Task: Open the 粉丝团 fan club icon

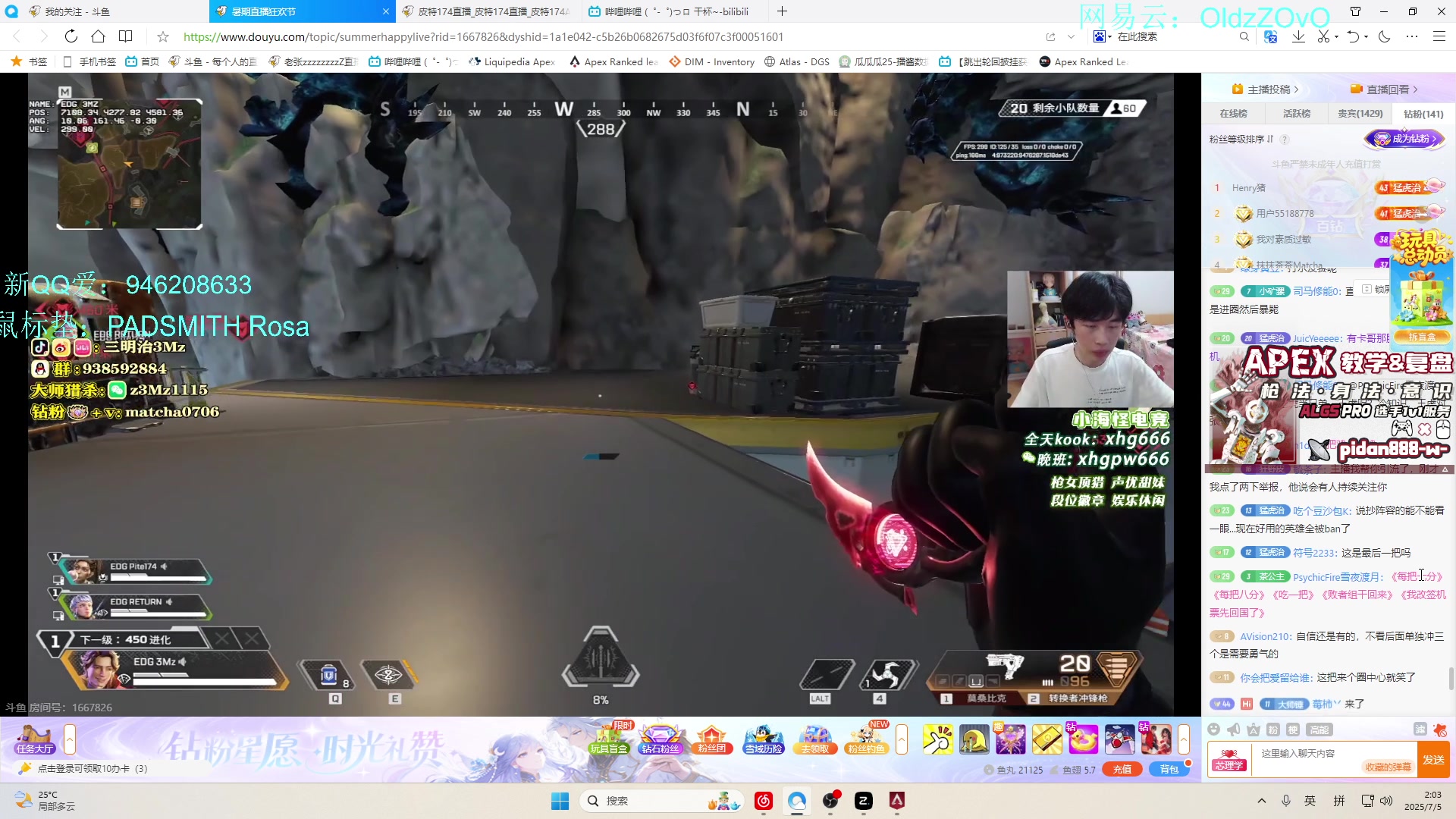Action: (x=711, y=739)
